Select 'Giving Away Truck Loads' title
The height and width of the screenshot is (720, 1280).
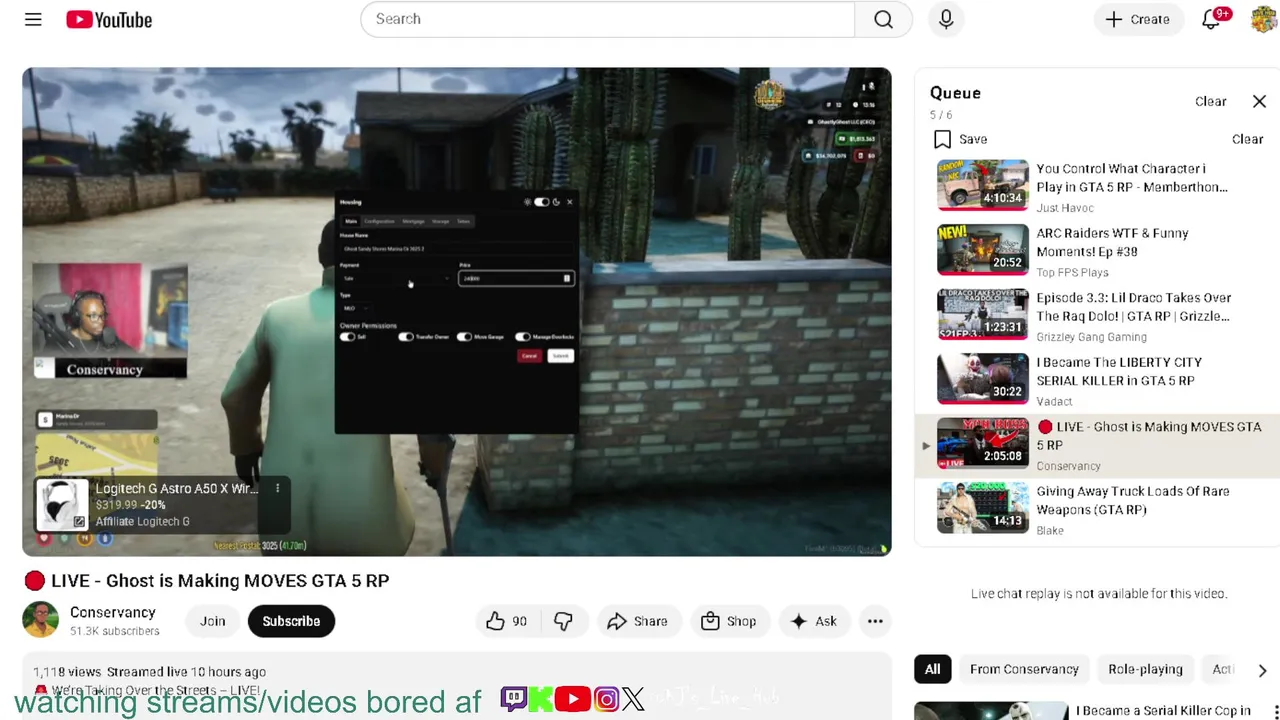coord(1132,500)
